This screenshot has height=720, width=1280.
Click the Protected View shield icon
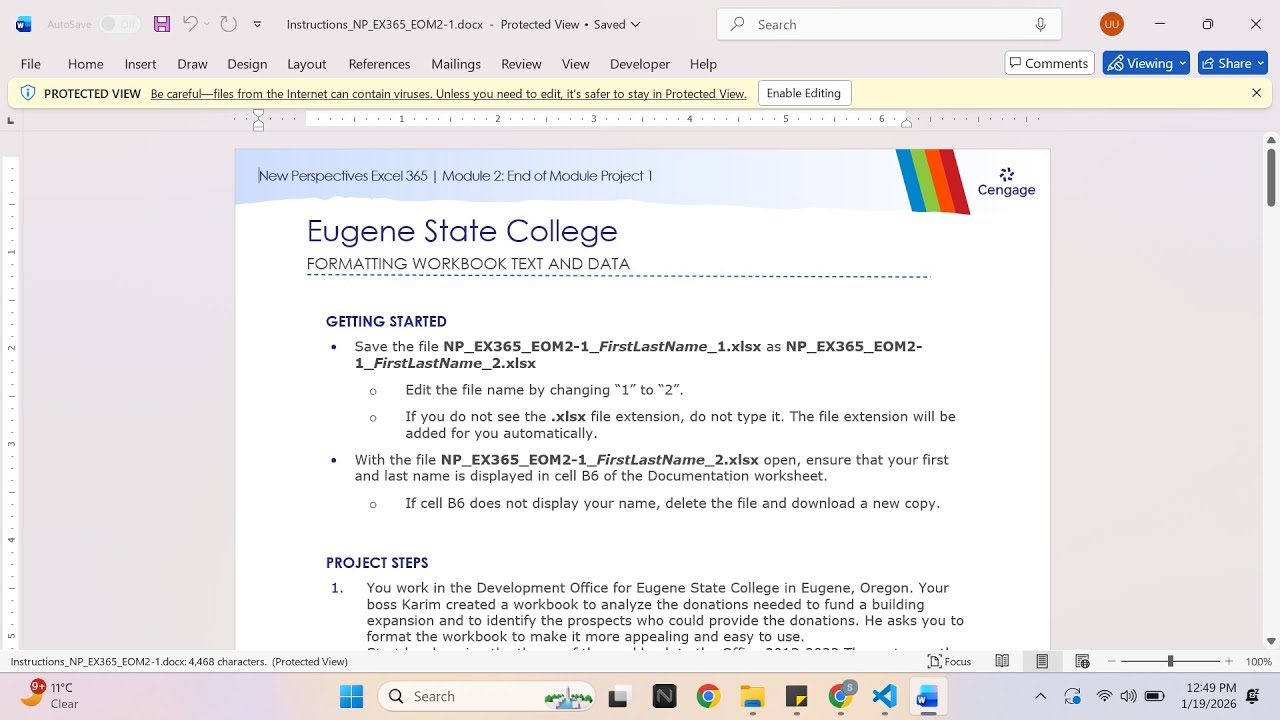28,93
